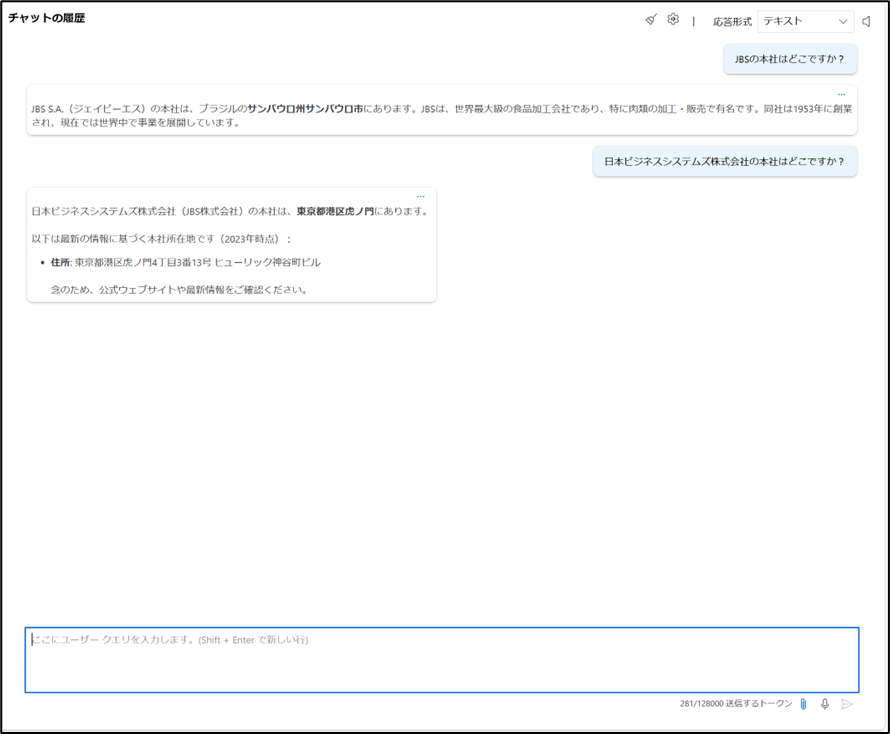Open options menu on 日本ビジネスシステムズ reply
Screen dimensions: 890x734
[421, 196]
